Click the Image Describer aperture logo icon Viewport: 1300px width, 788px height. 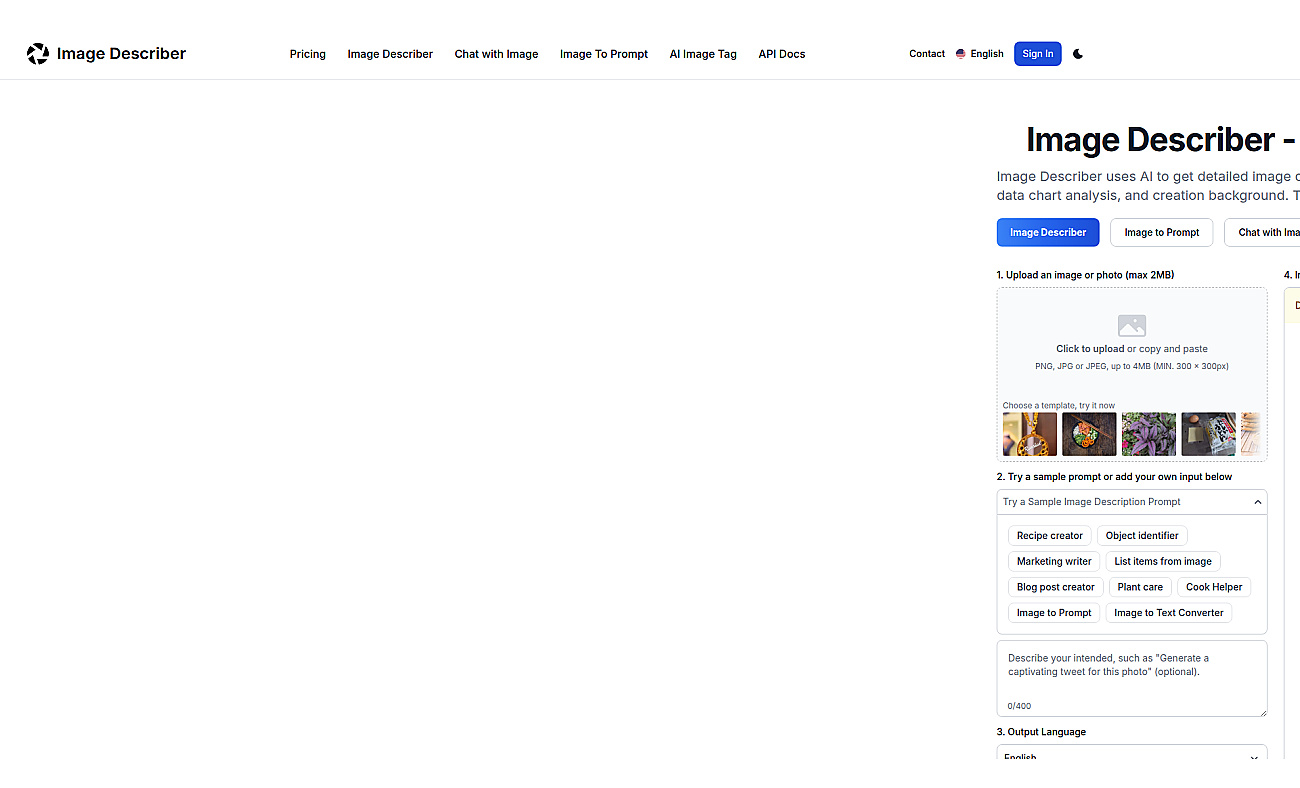click(38, 54)
